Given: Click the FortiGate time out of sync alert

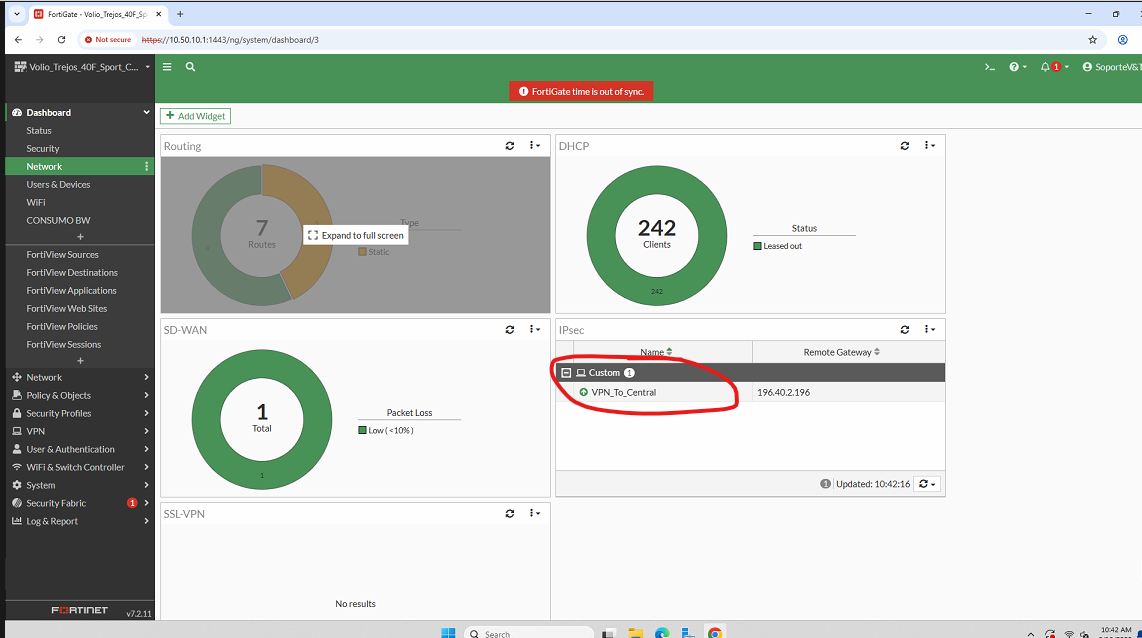Looking at the screenshot, I should click(x=581, y=92).
